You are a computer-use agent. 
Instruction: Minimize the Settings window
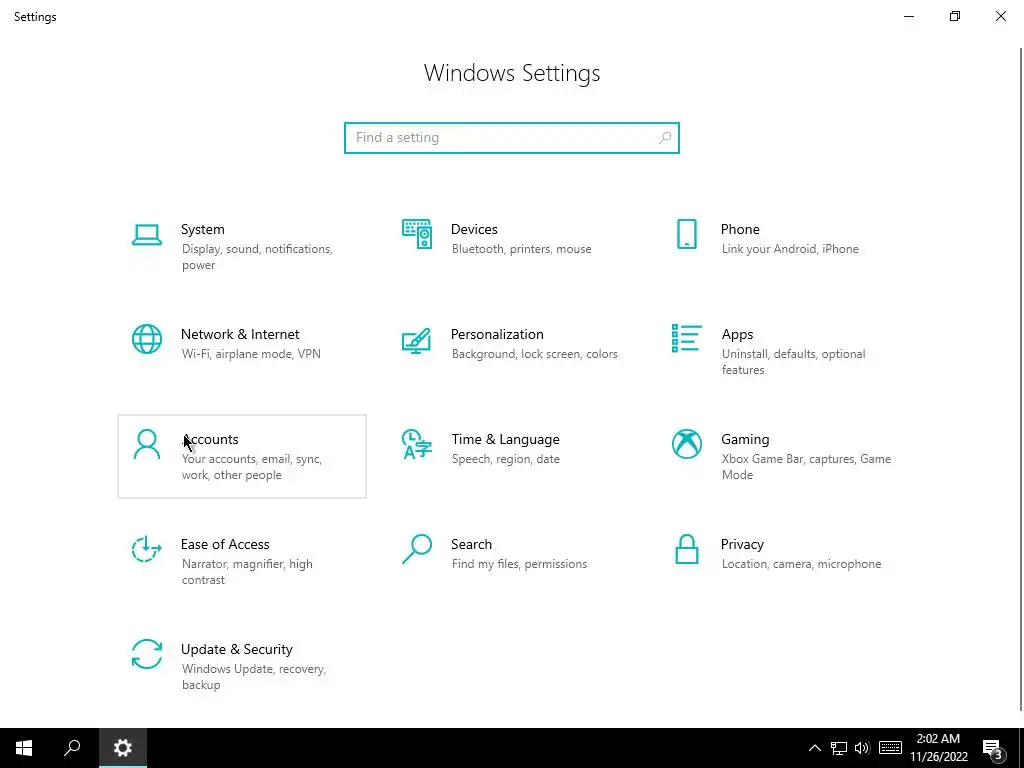click(x=908, y=16)
